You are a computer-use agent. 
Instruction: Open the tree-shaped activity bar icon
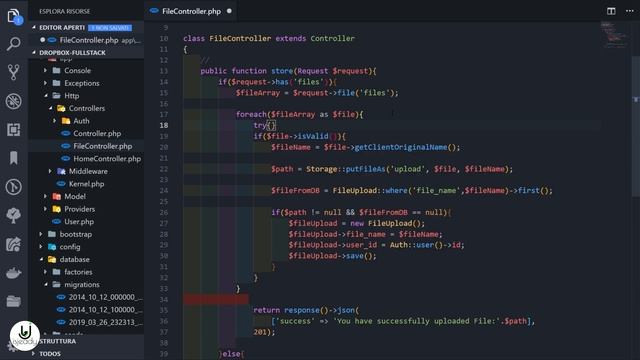click(13, 215)
